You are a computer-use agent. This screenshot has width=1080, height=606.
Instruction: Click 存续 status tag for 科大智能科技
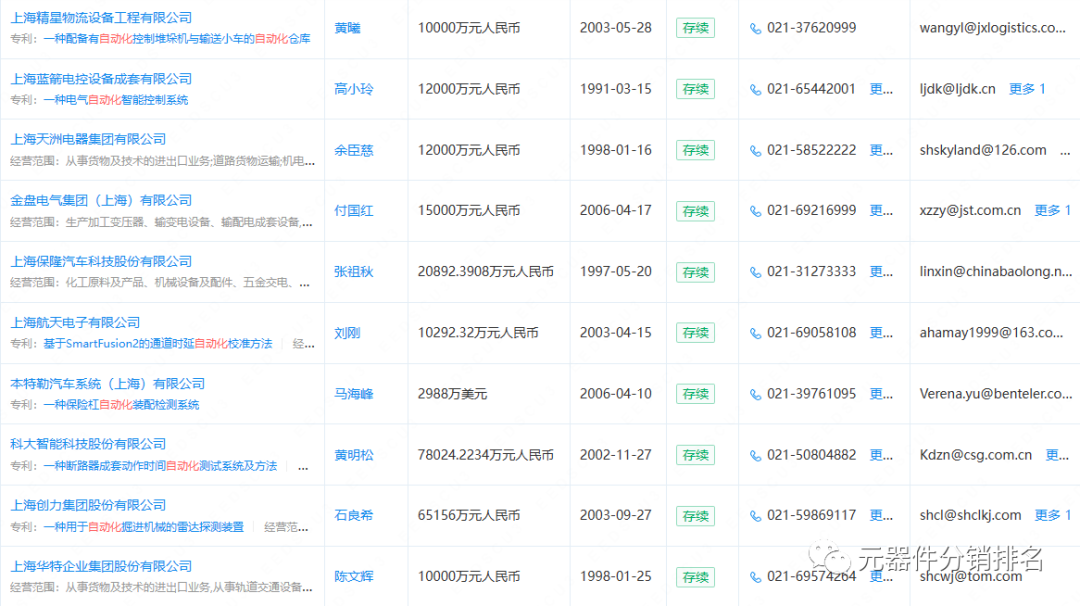pos(695,455)
